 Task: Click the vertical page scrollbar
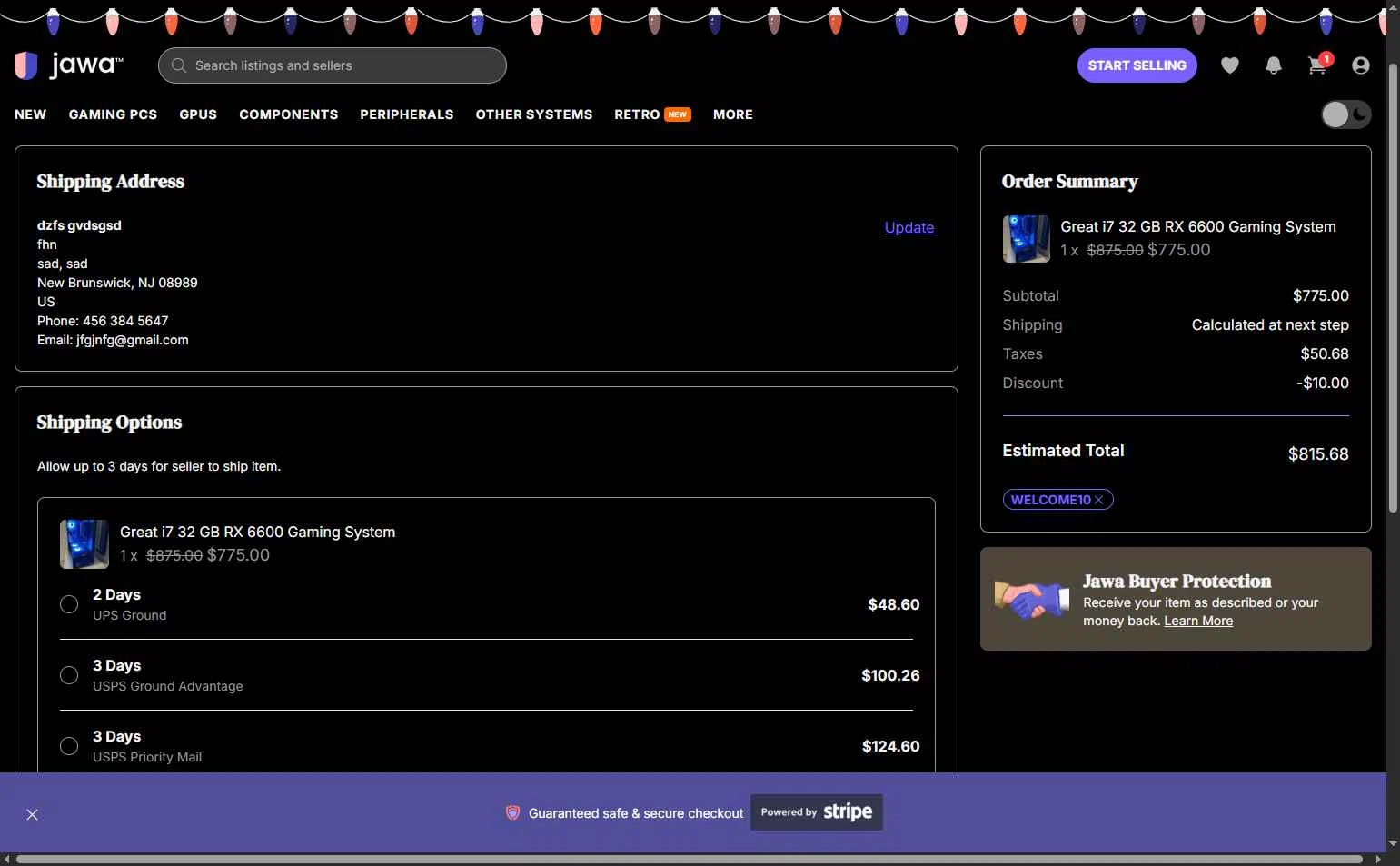click(1393, 289)
